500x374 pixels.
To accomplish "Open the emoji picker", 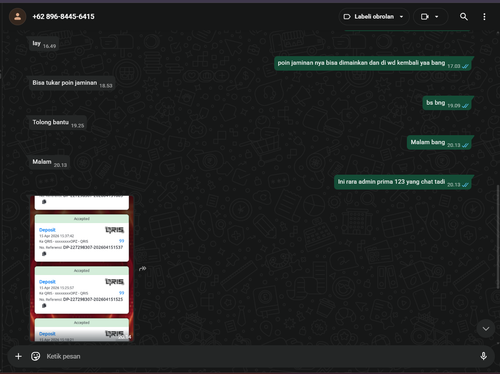I will tap(35, 356).
